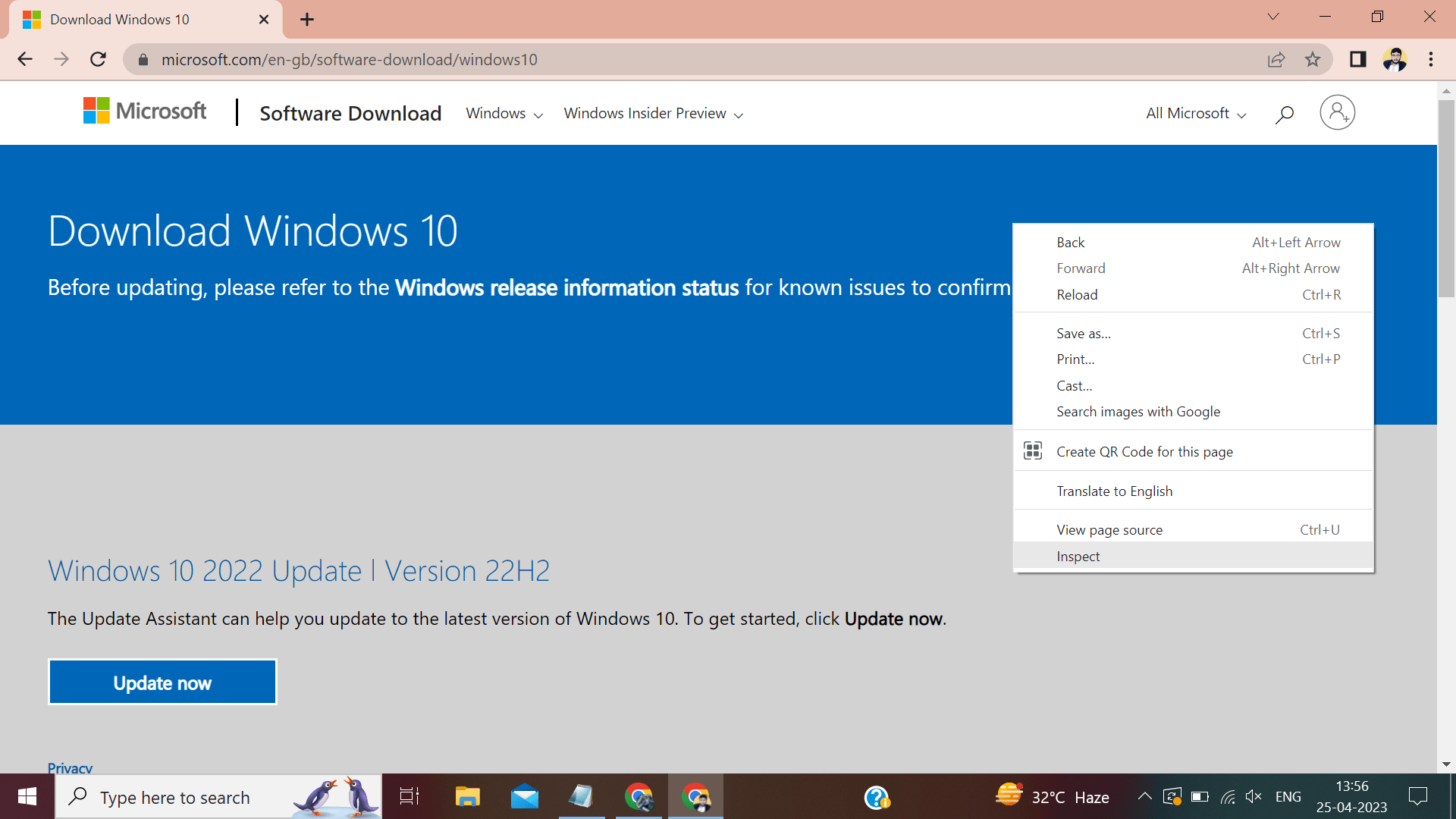Screen dimensions: 1456x819
Task: Select Reload in the context menu
Action: [1193, 295]
